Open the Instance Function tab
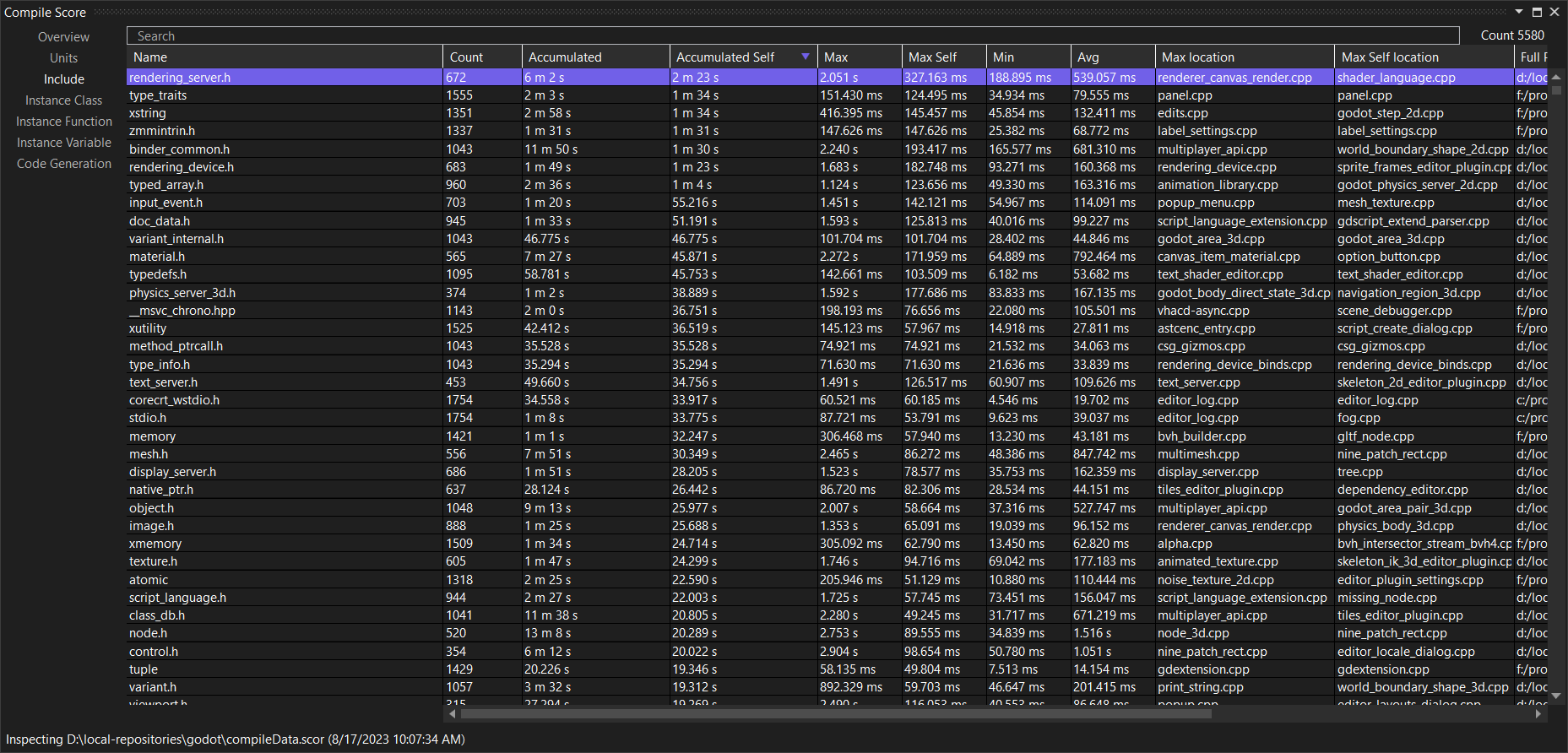Screen dimensions: 1568x753 pyautogui.click(x=63, y=122)
